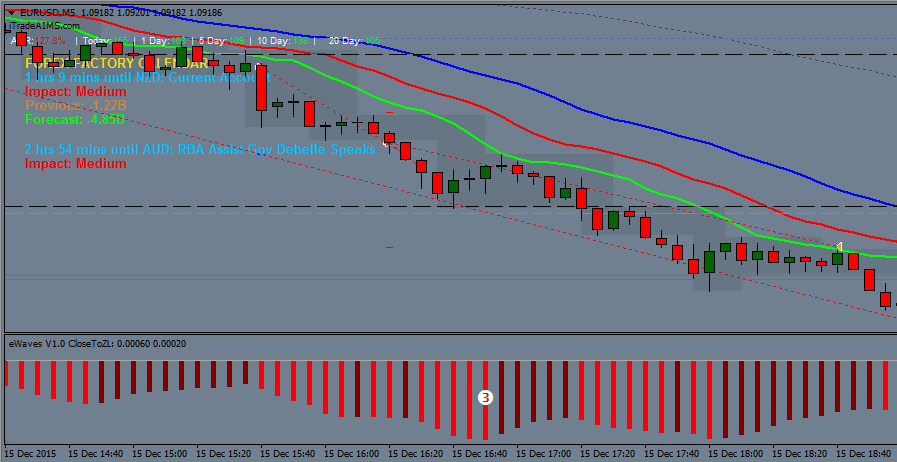This screenshot has height=462, width=897.
Task: Click the Forecast -4.85B line
Action: 75,120
